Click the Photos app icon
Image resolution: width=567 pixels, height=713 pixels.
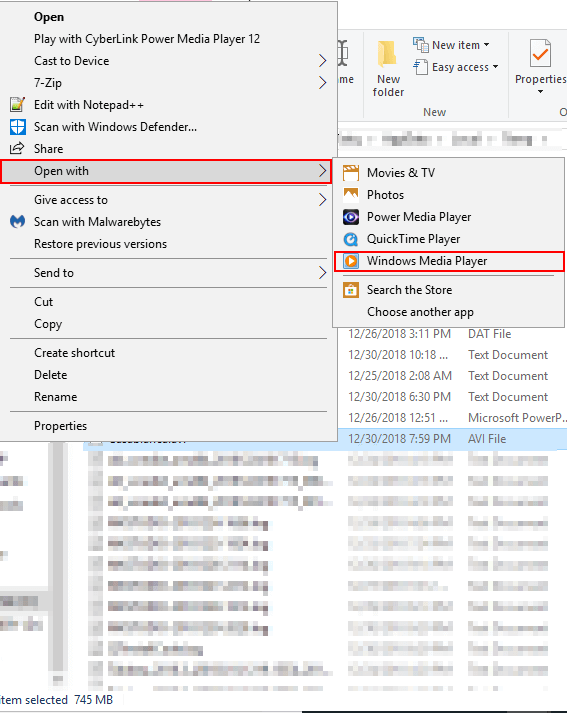(x=351, y=195)
